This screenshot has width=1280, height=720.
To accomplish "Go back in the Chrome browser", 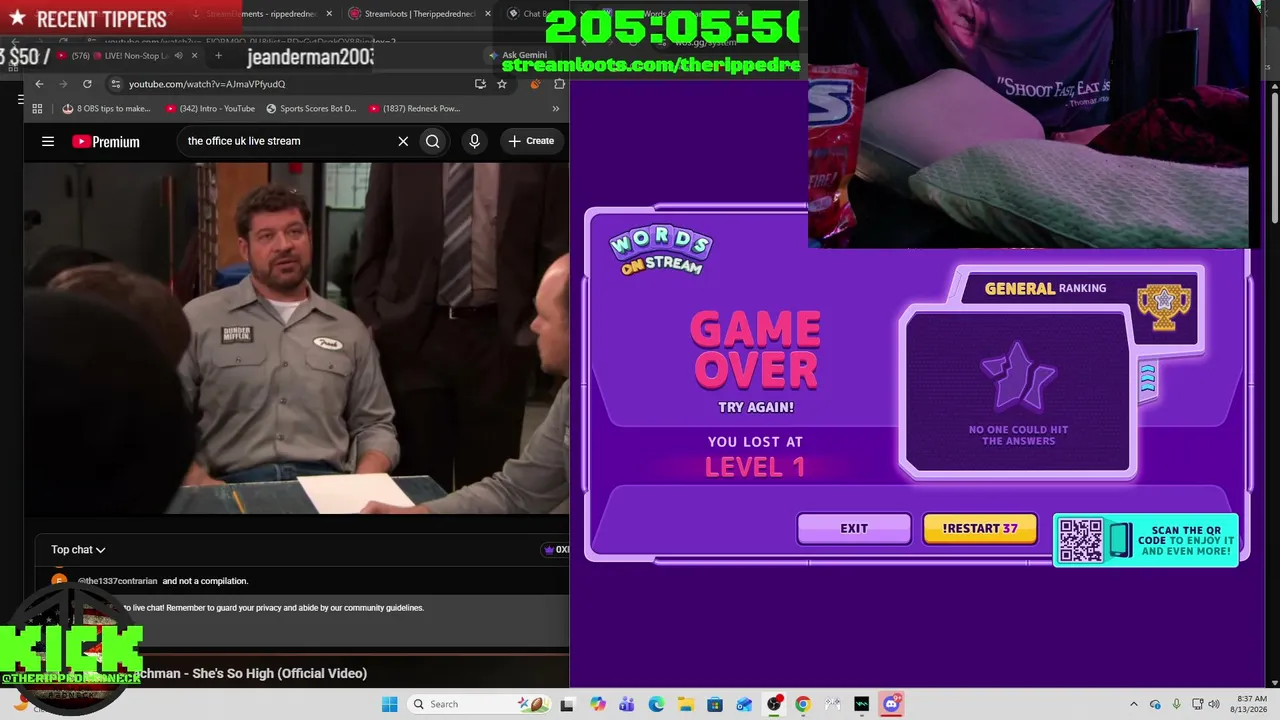I will click(39, 84).
